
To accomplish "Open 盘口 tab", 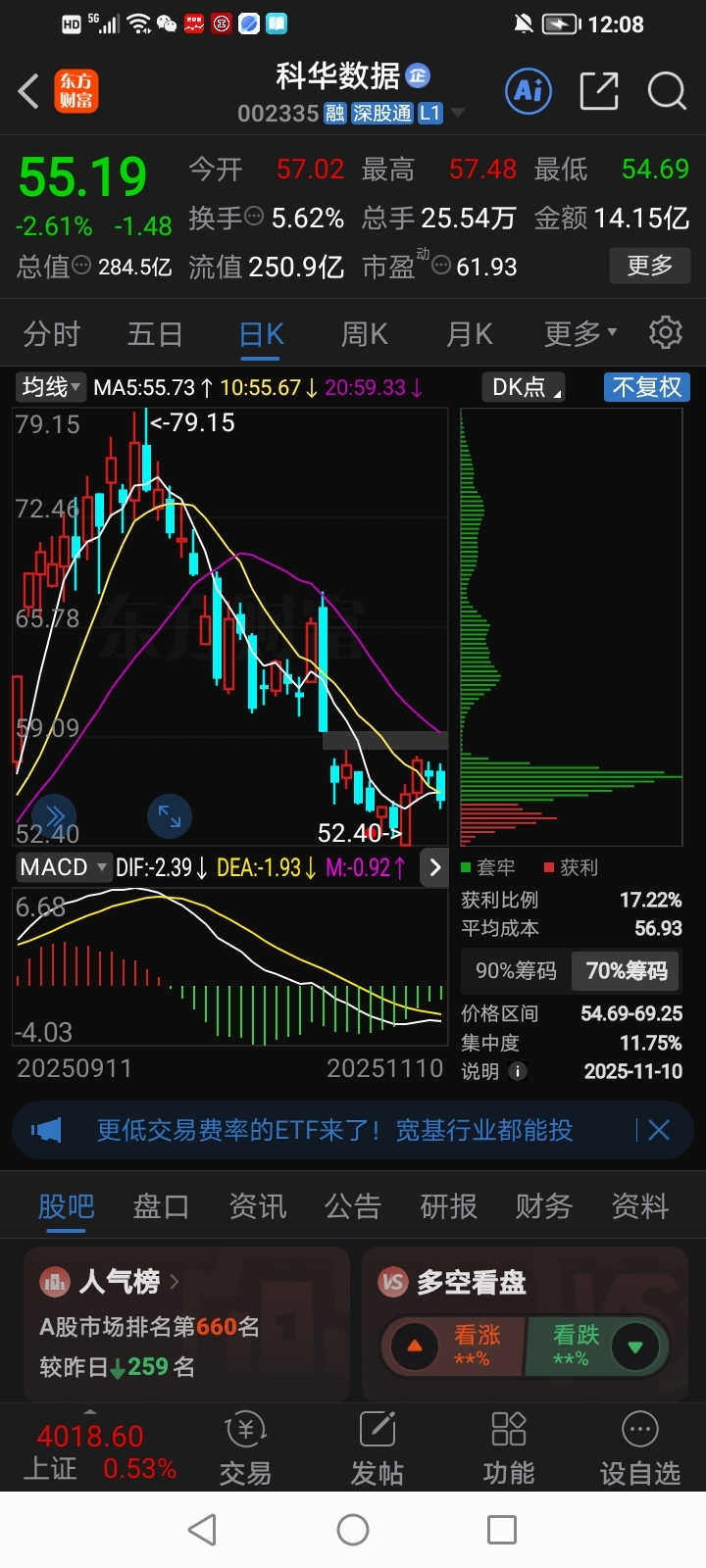I will 161,1206.
